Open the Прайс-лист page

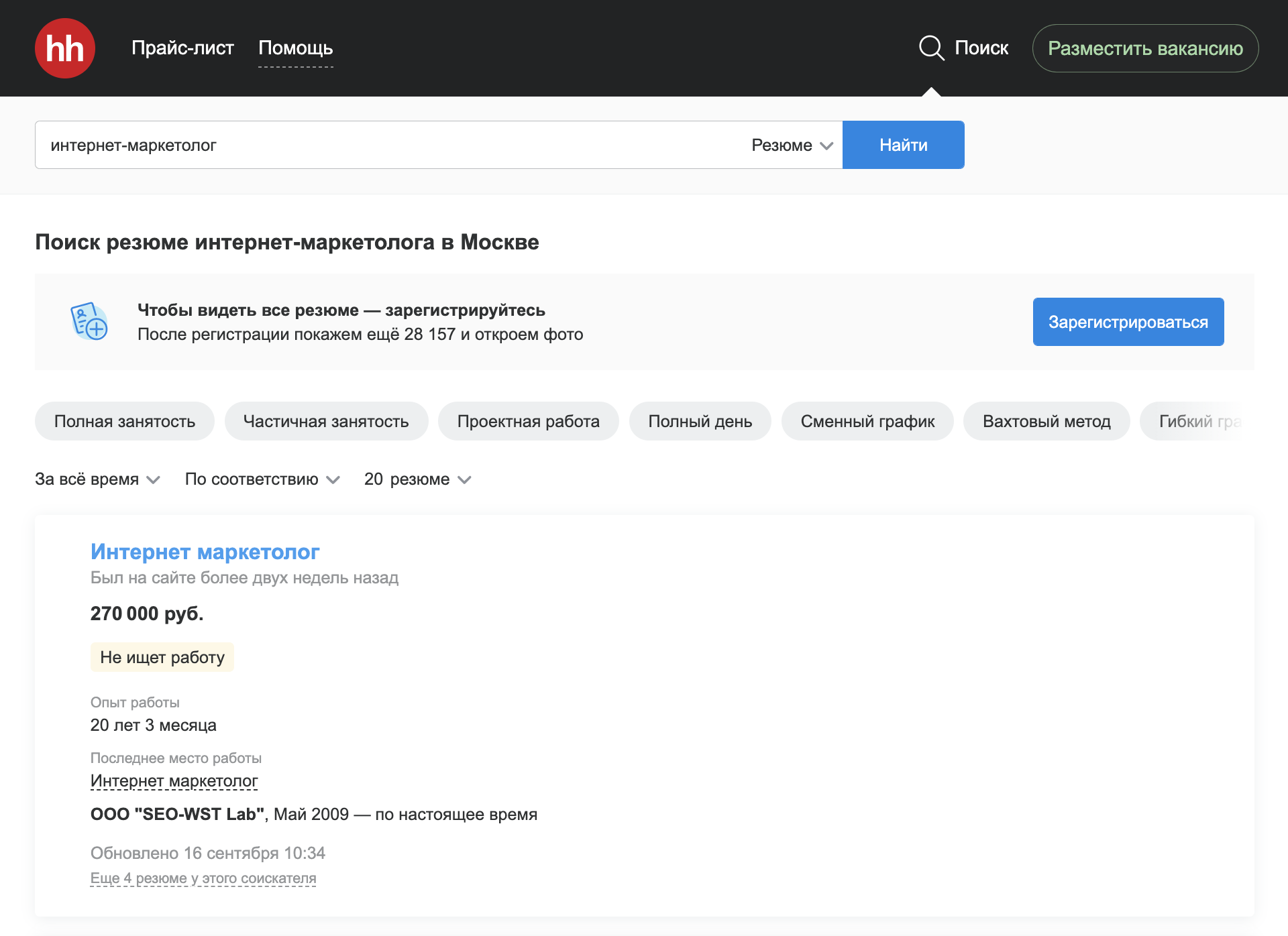point(182,48)
